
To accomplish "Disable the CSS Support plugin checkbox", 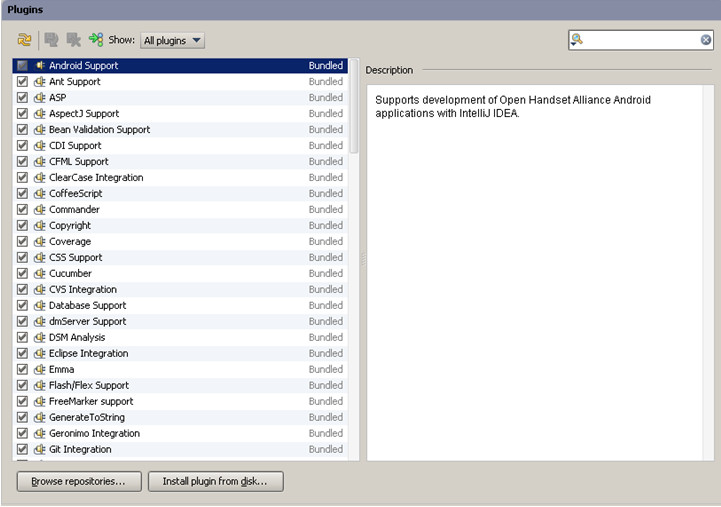I will point(22,257).
